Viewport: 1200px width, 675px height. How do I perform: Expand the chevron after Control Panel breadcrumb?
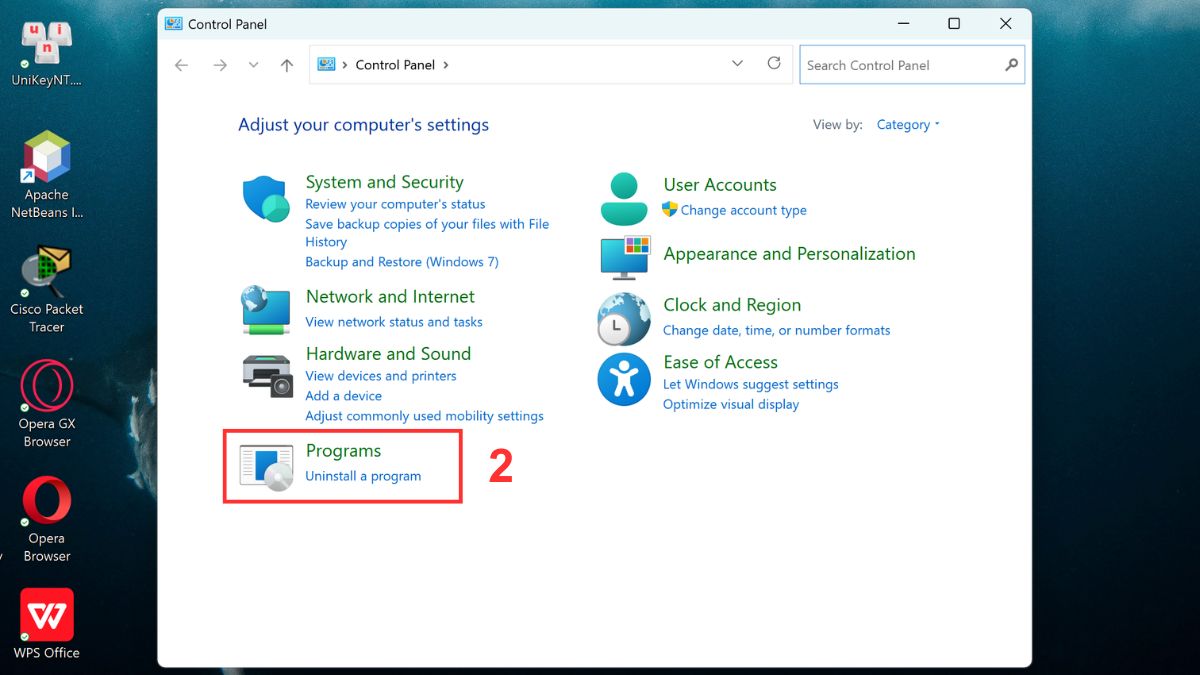(446, 65)
